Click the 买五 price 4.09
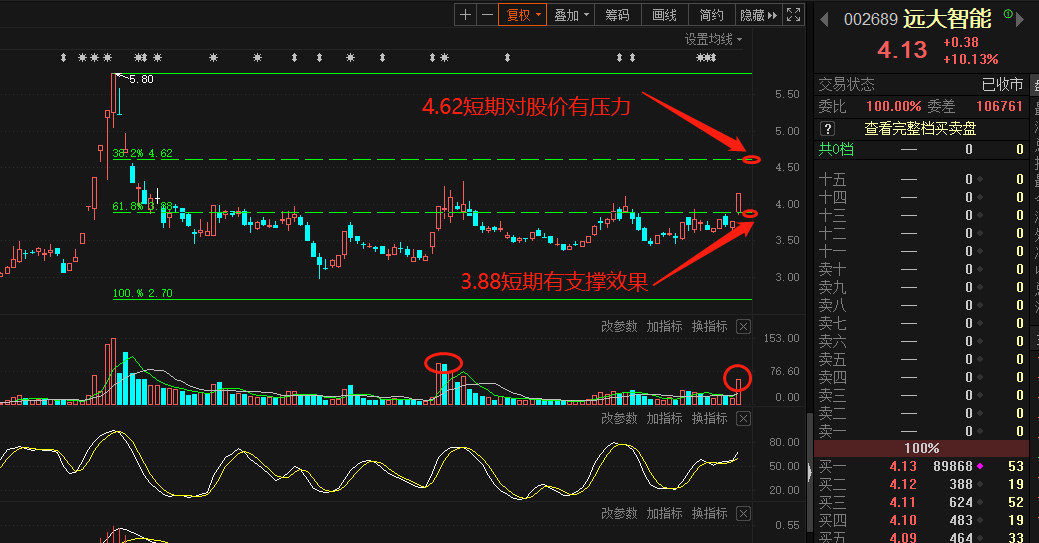The image size is (1039, 543). point(903,537)
